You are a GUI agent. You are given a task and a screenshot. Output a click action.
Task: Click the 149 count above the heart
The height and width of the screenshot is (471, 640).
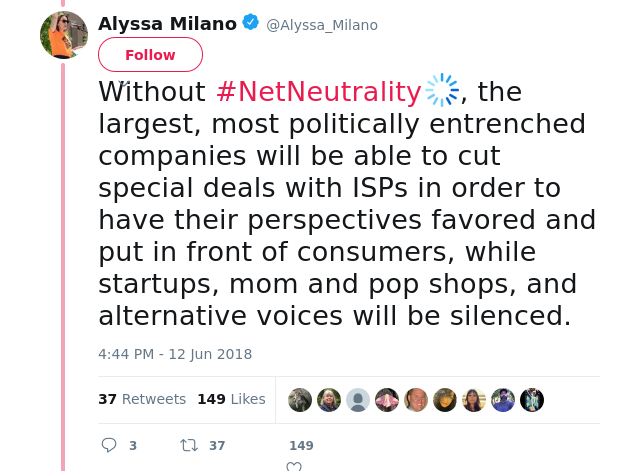click(x=301, y=446)
